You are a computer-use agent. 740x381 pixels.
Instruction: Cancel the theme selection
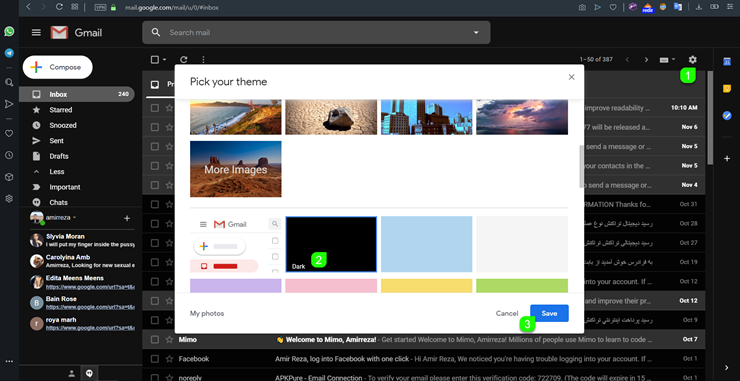507,313
